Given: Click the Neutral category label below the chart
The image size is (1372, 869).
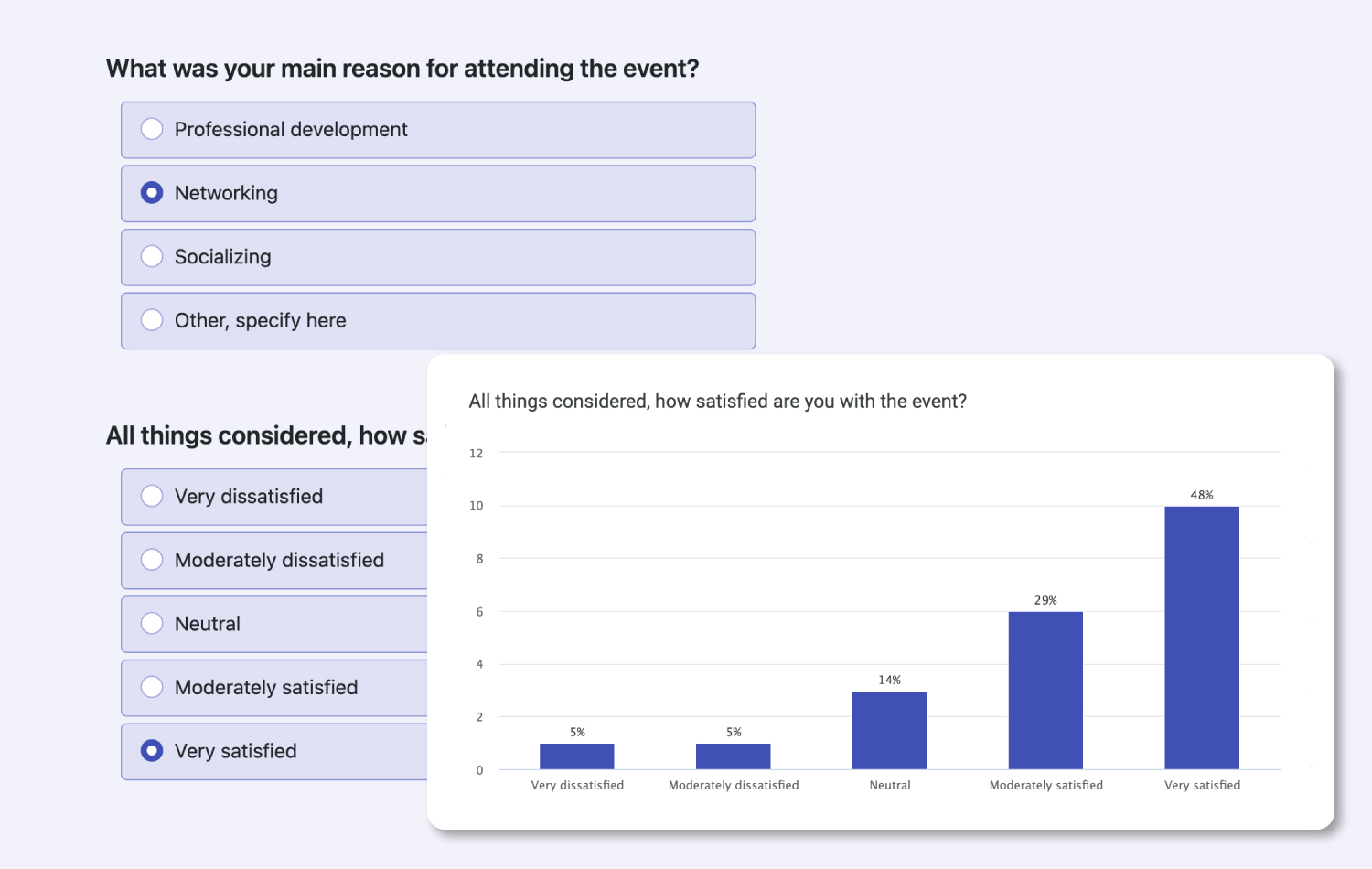Looking at the screenshot, I should coord(889,785).
